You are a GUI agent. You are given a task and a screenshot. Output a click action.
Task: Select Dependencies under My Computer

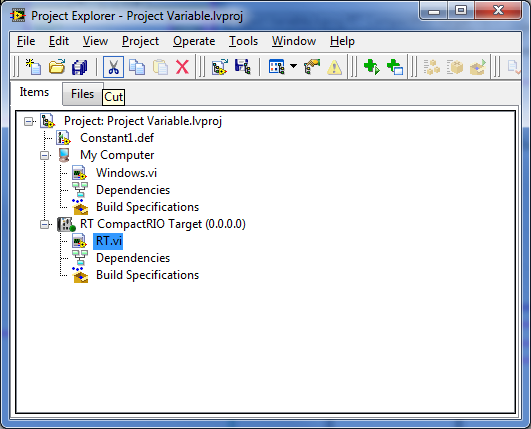133,190
